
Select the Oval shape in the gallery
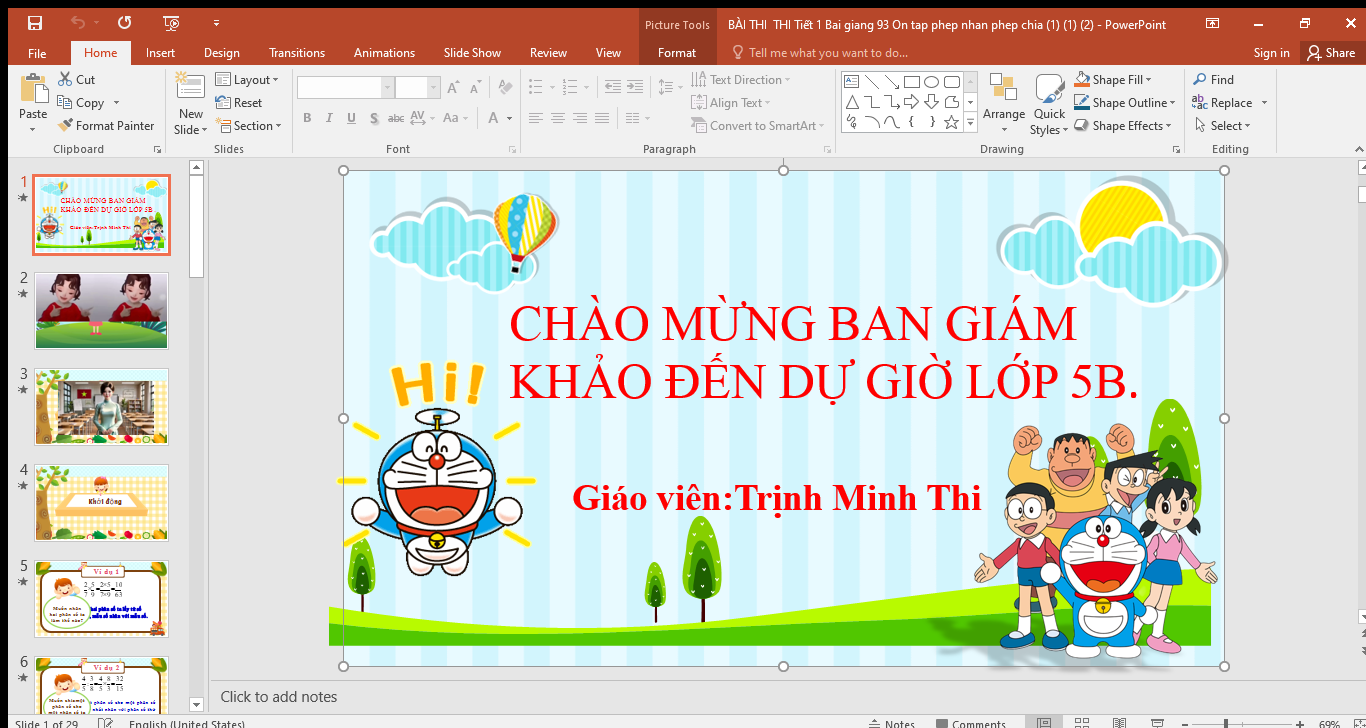point(932,82)
